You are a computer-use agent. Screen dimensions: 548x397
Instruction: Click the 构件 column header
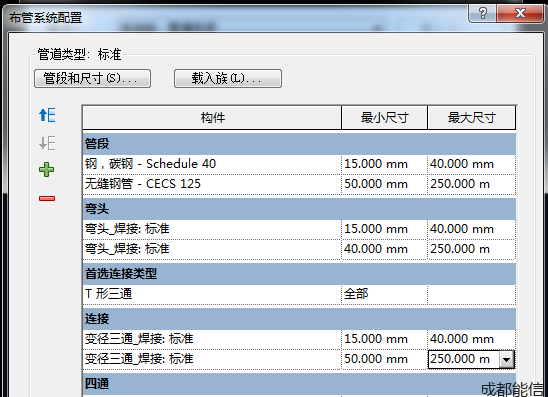point(212,118)
